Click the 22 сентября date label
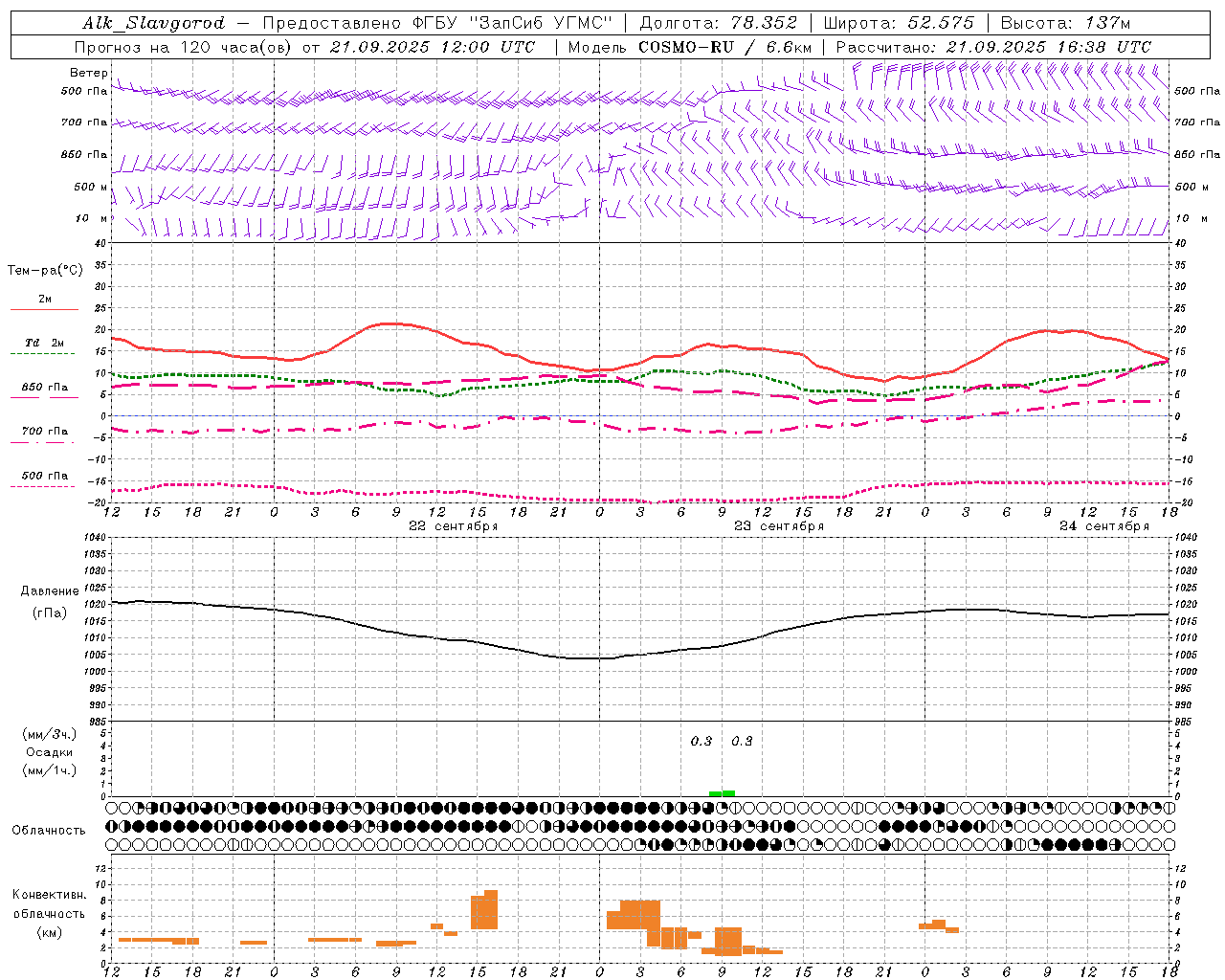 pos(454,526)
